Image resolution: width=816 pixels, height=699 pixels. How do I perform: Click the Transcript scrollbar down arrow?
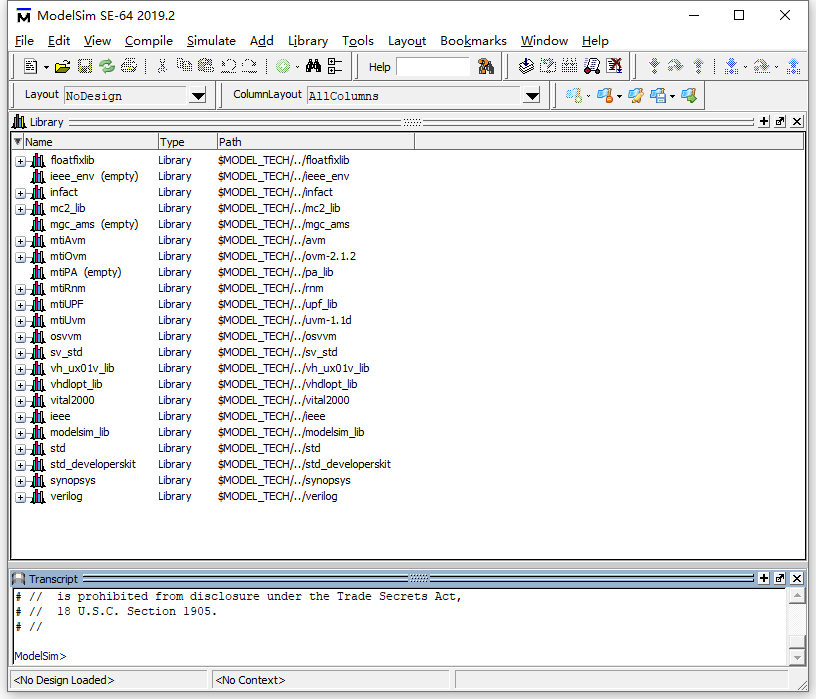point(797,658)
